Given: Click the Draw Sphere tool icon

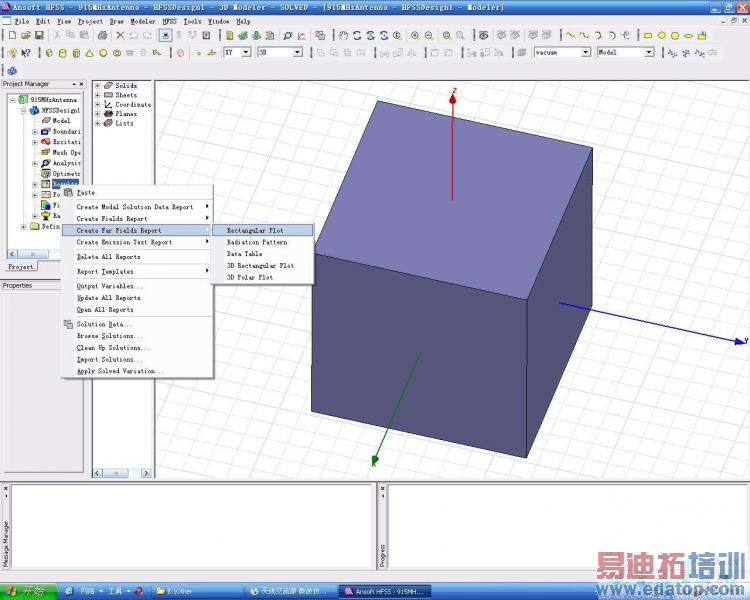Looking at the screenshot, I should [x=103, y=53].
